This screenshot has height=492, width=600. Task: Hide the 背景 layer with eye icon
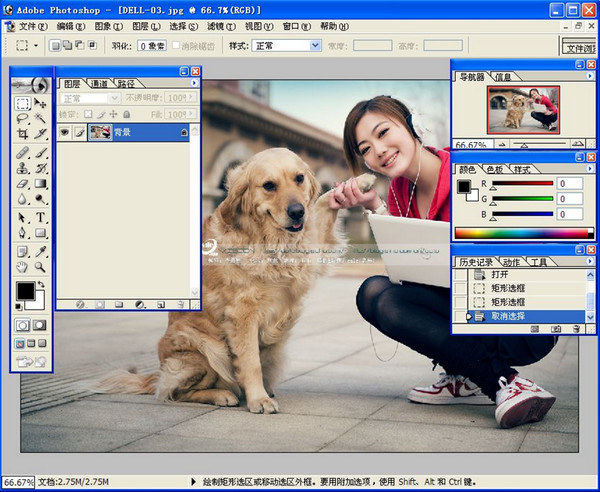point(64,132)
